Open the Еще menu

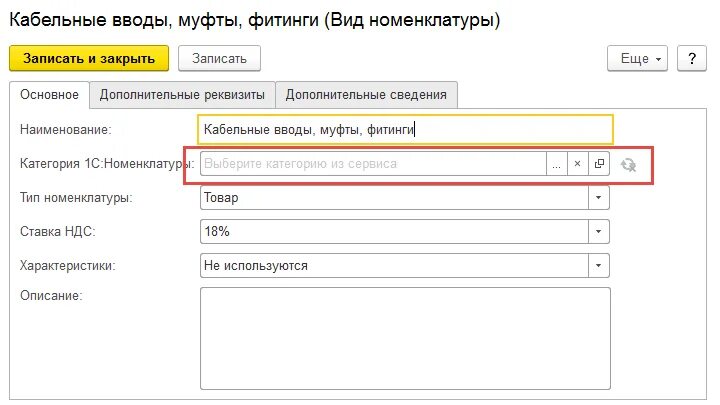click(637, 58)
